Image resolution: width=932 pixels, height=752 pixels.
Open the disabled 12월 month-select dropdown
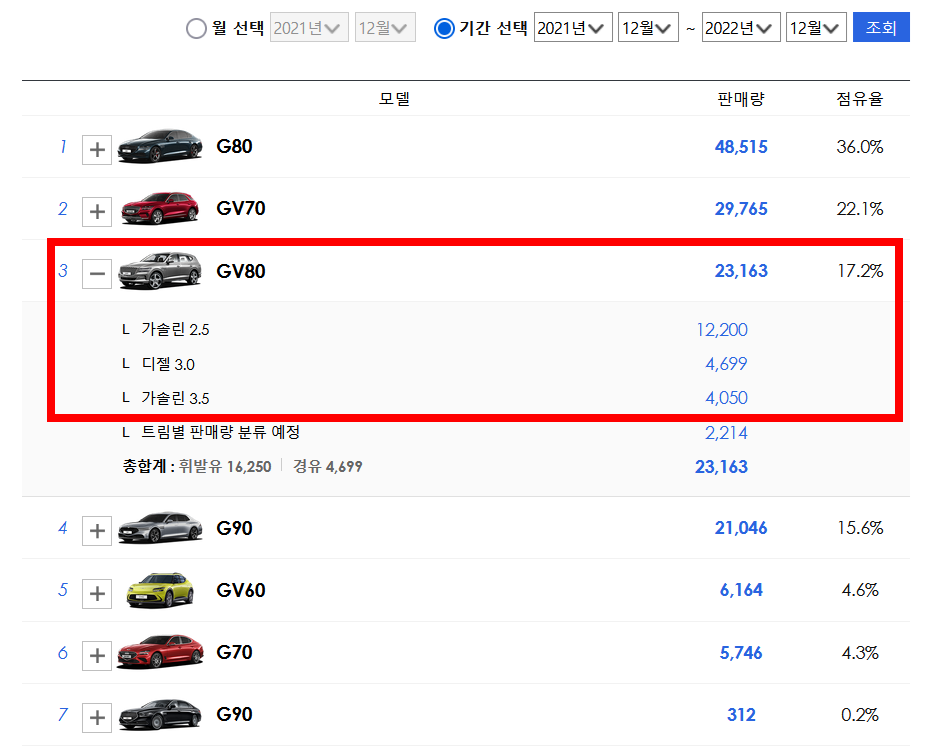point(385,28)
